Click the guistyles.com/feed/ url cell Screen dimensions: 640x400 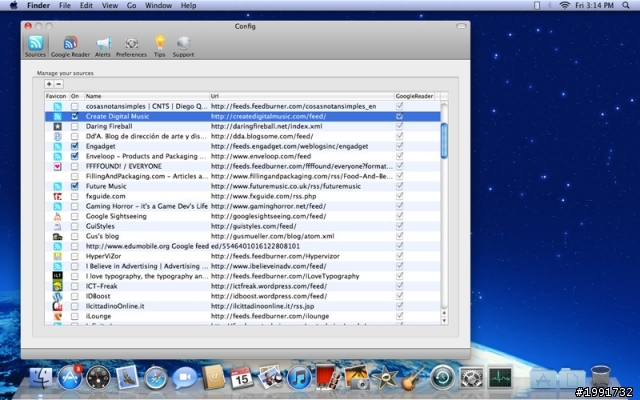(x=253, y=226)
